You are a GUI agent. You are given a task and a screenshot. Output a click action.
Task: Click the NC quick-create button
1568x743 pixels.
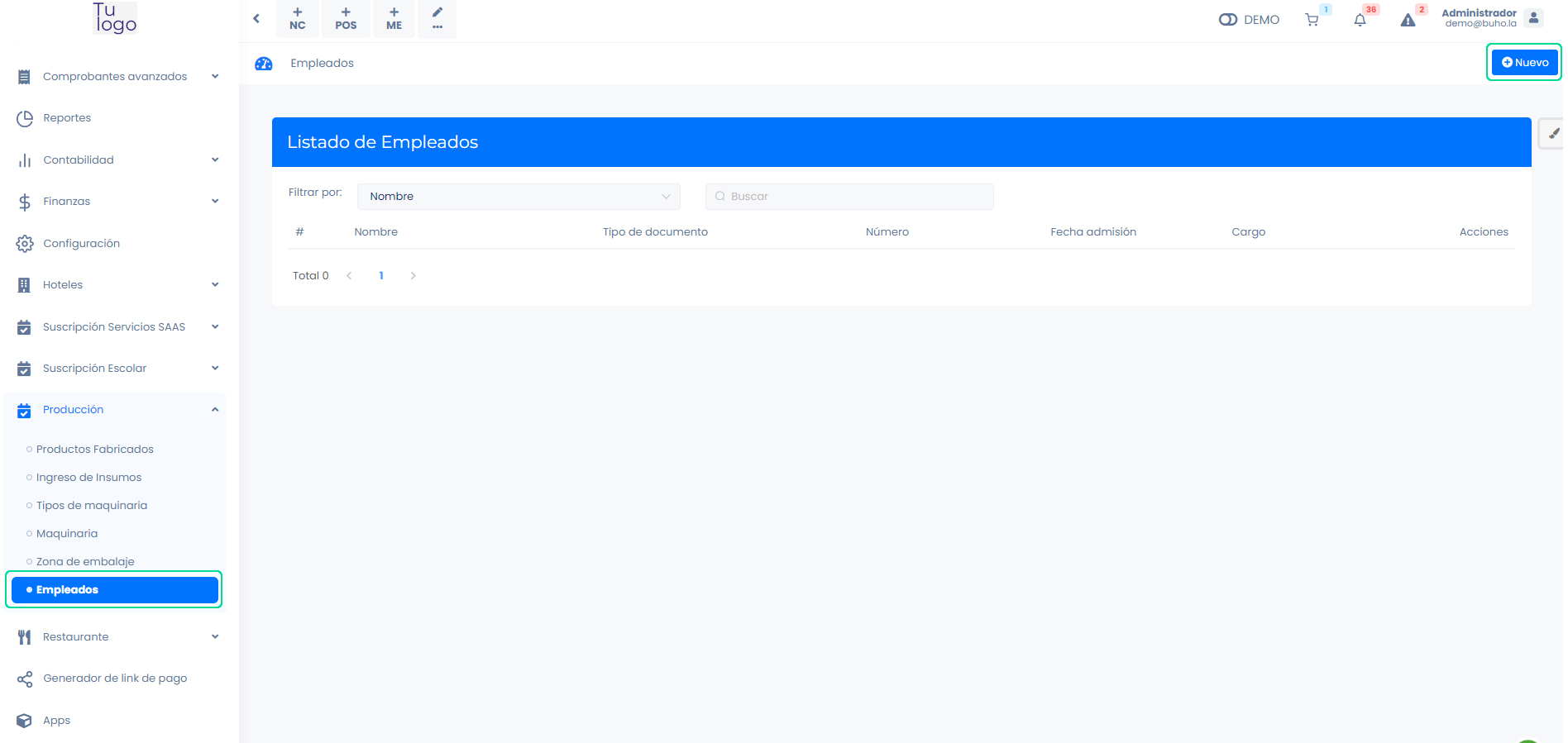tap(298, 18)
